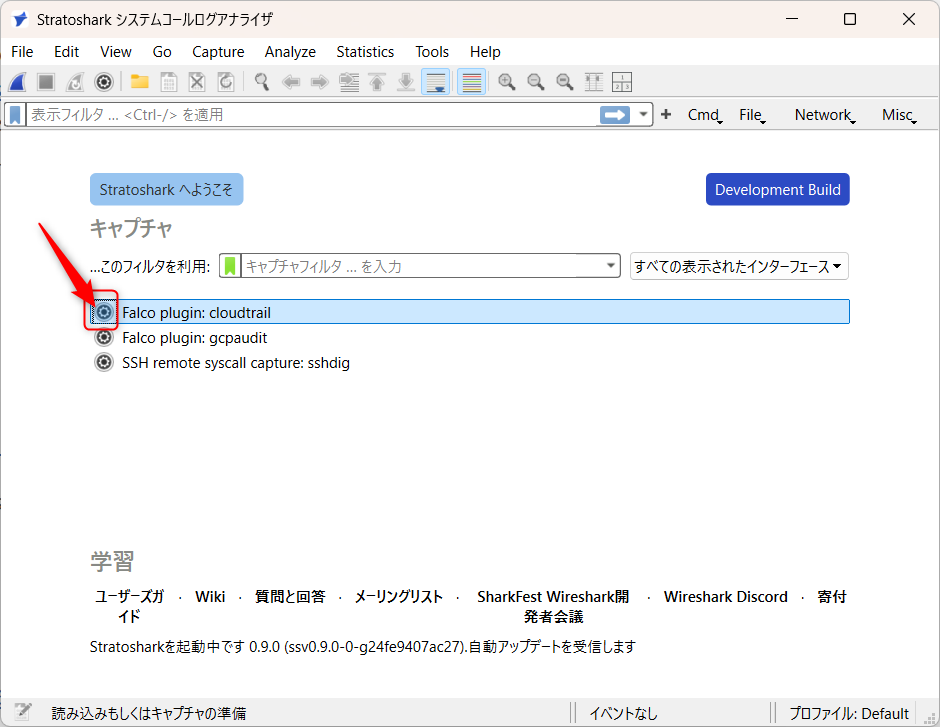Open the 質問と回答 link

coord(290,596)
